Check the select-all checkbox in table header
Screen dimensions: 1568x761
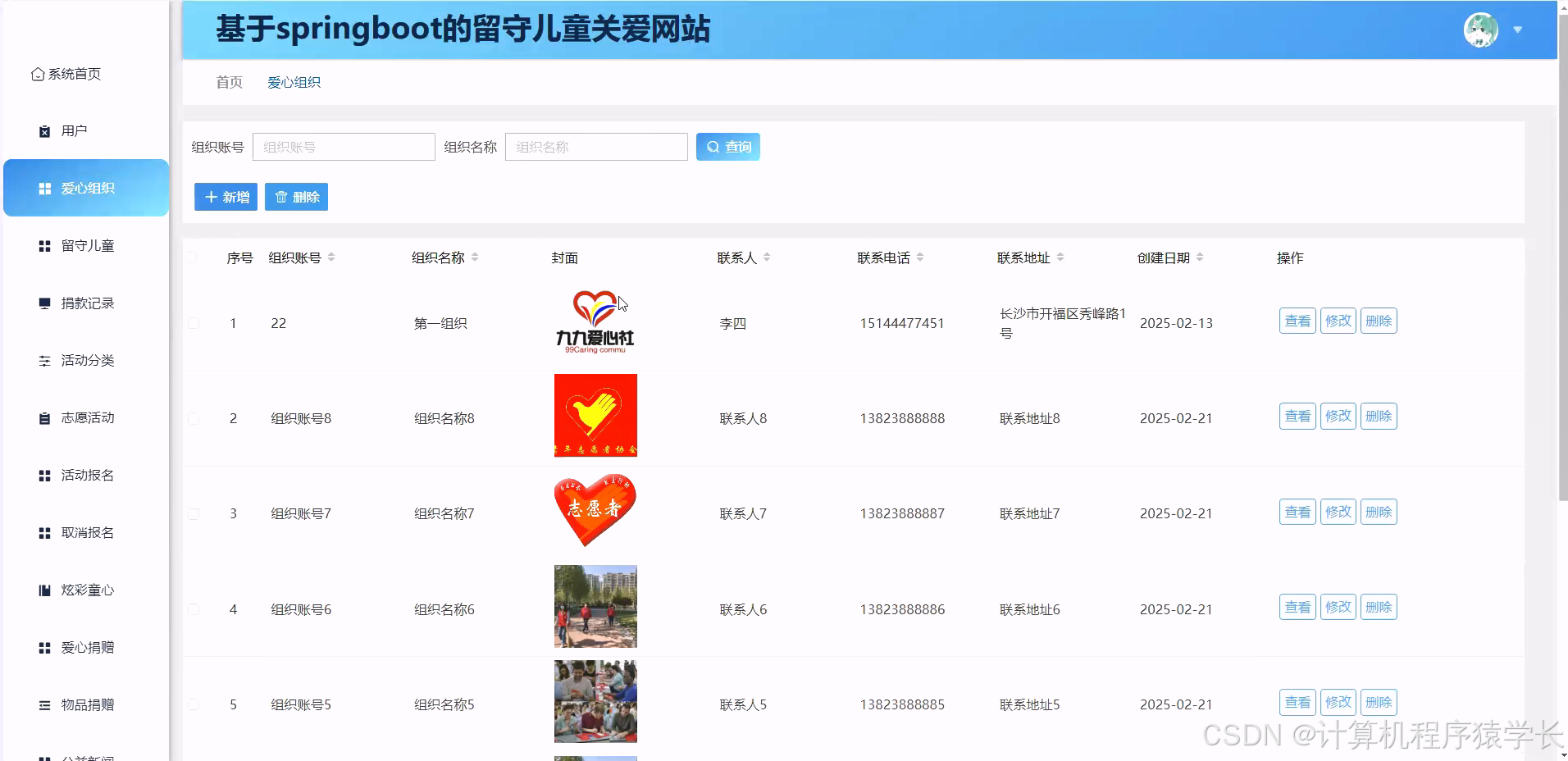coord(194,257)
